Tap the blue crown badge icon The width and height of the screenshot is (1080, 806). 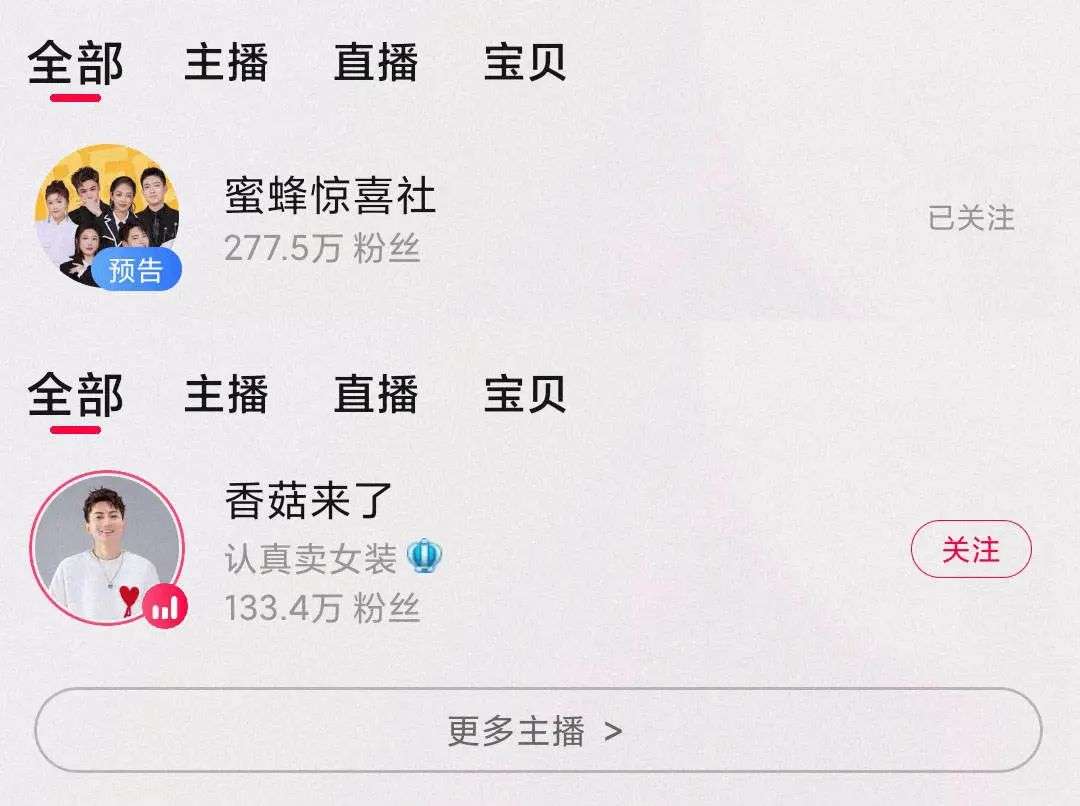tap(424, 557)
